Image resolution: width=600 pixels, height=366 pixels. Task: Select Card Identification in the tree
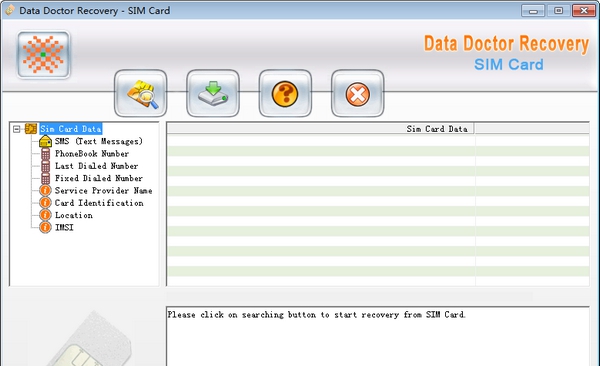[99, 203]
